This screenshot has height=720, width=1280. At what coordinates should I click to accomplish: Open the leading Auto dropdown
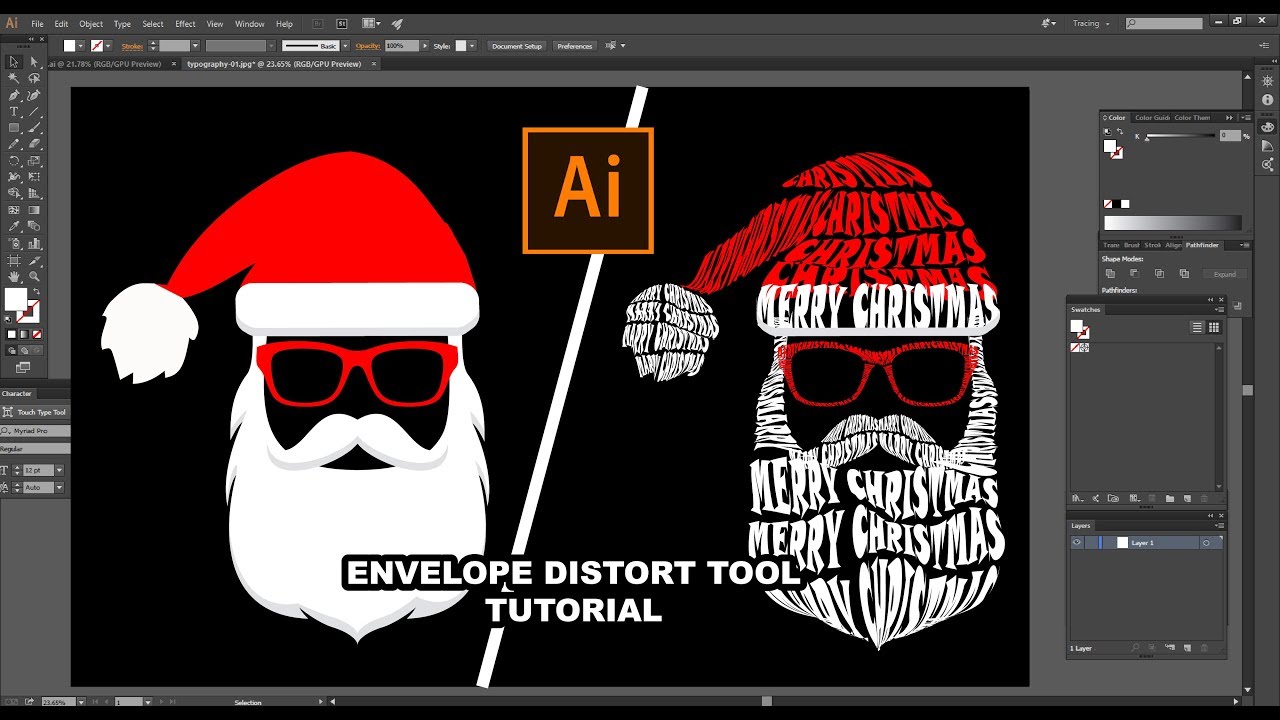pos(59,487)
